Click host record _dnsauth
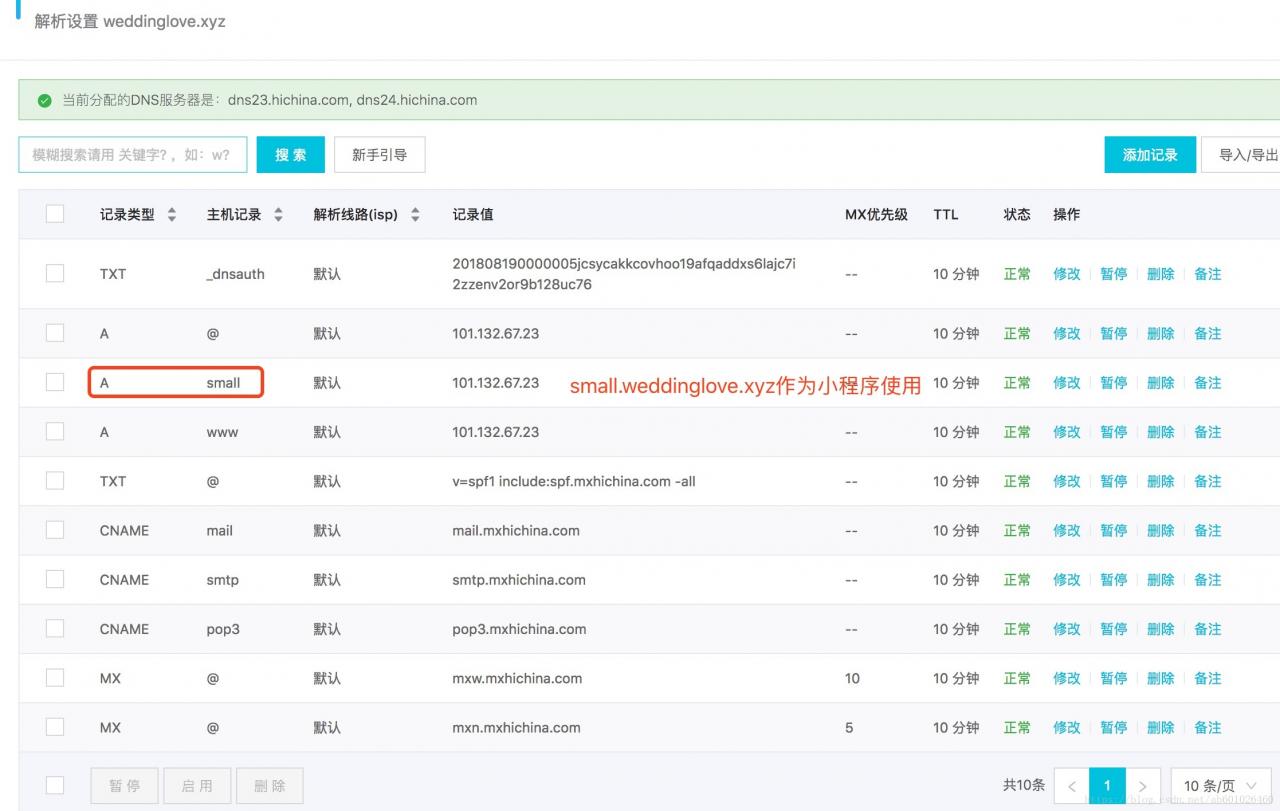 (236, 274)
